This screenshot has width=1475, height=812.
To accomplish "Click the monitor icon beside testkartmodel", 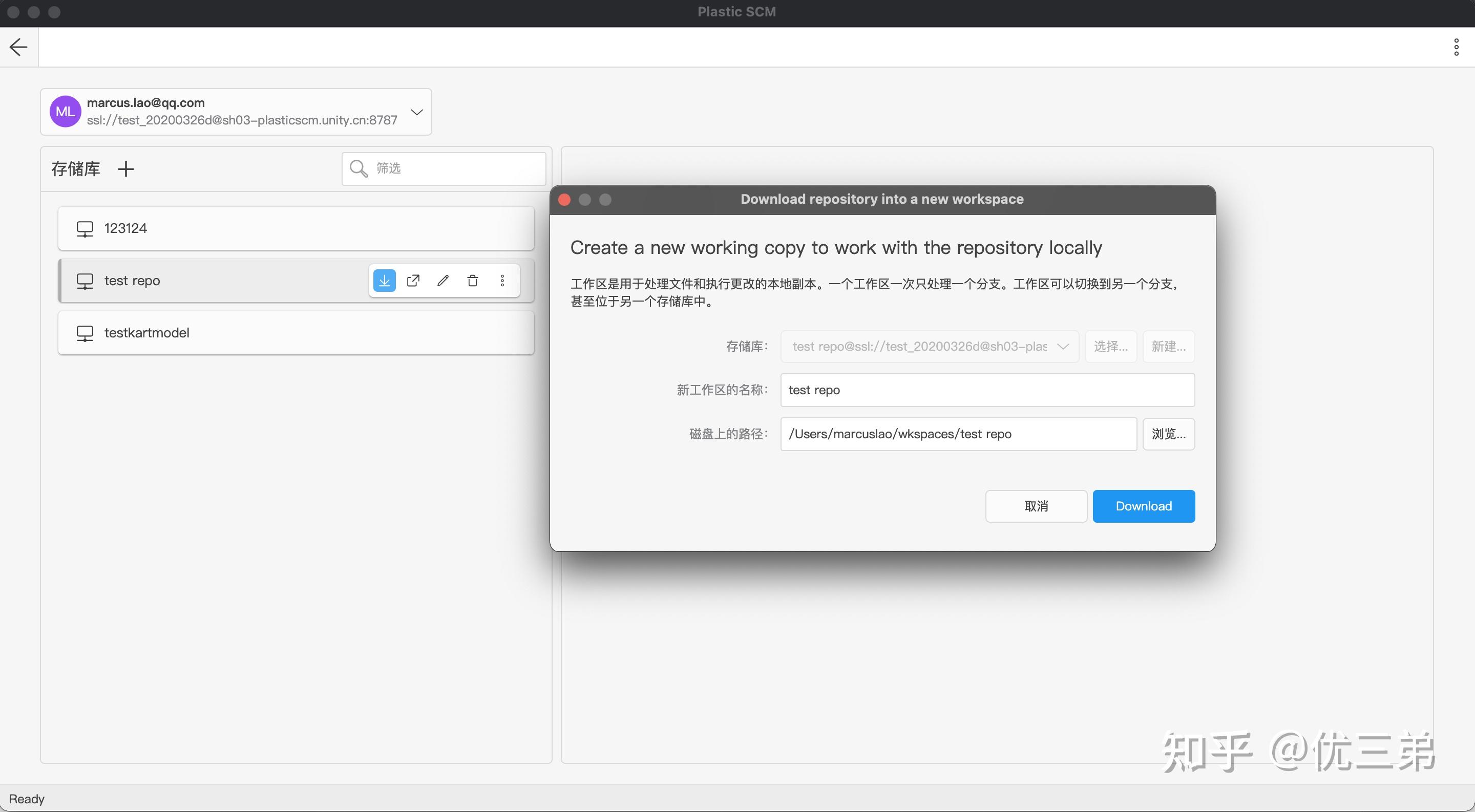I will 85,333.
